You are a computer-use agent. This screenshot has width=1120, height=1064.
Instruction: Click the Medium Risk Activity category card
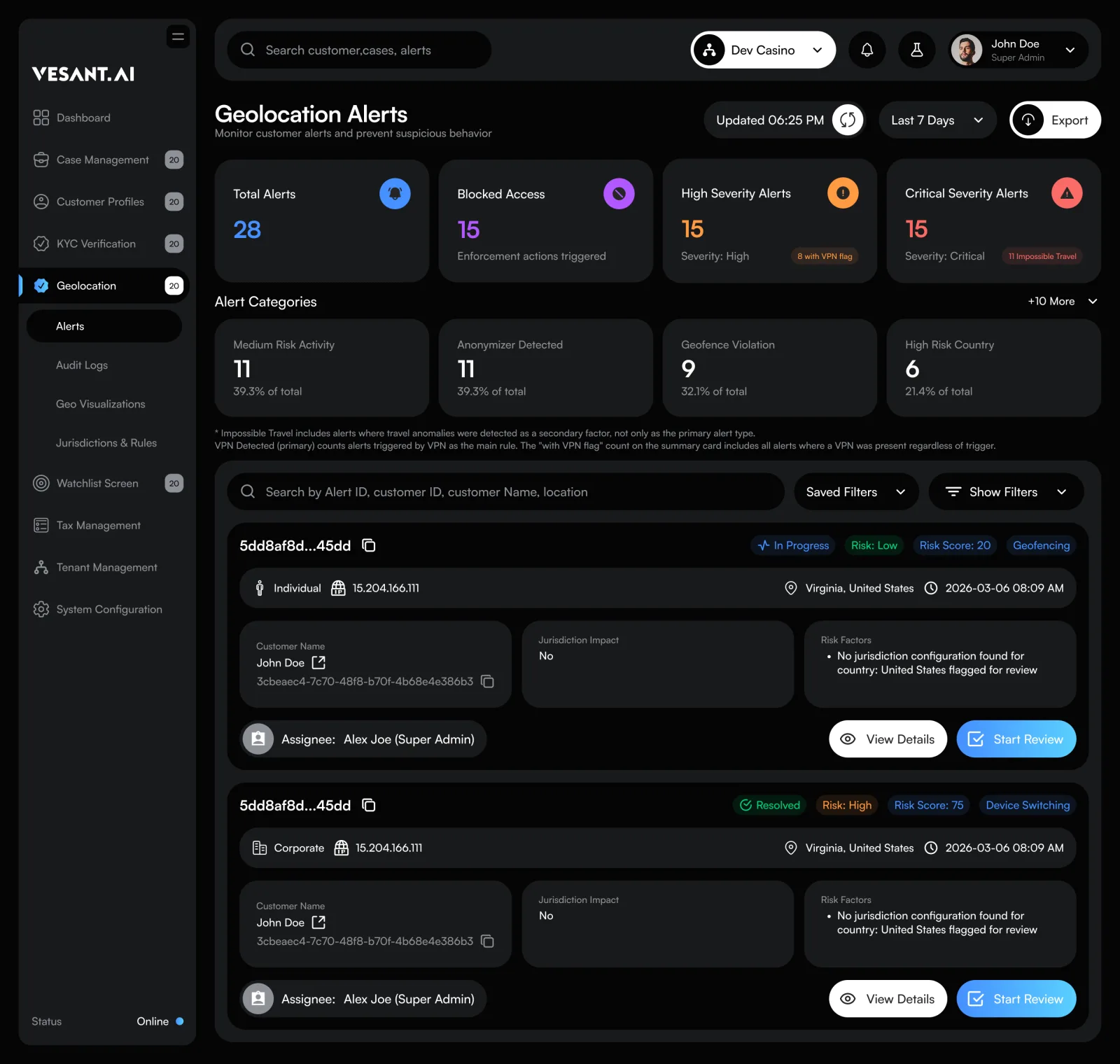click(x=321, y=367)
